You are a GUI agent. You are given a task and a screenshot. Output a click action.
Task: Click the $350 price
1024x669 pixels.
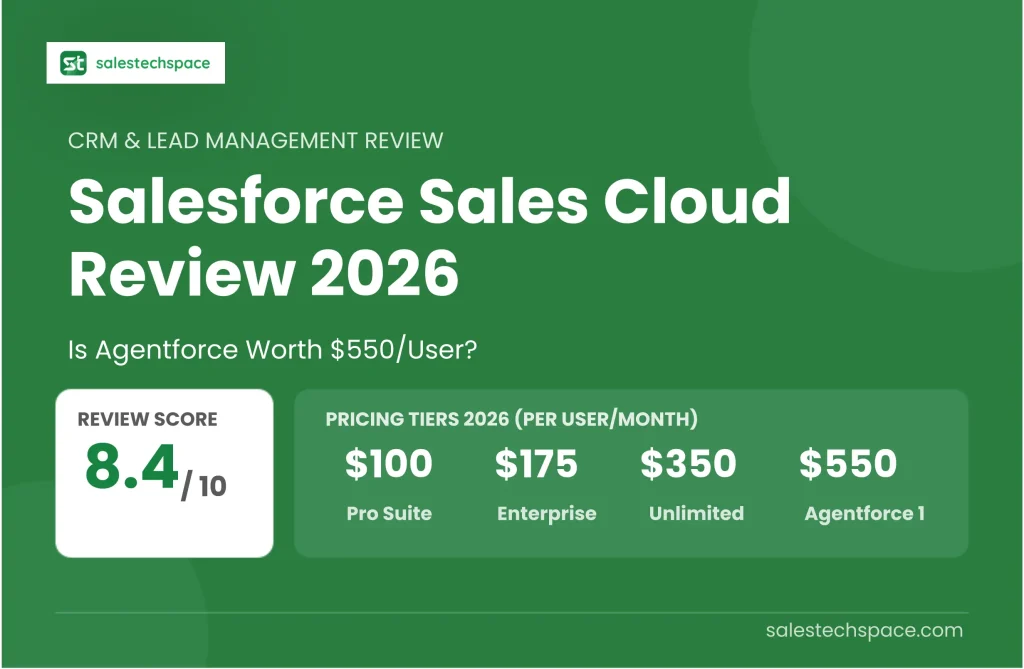[688, 463]
